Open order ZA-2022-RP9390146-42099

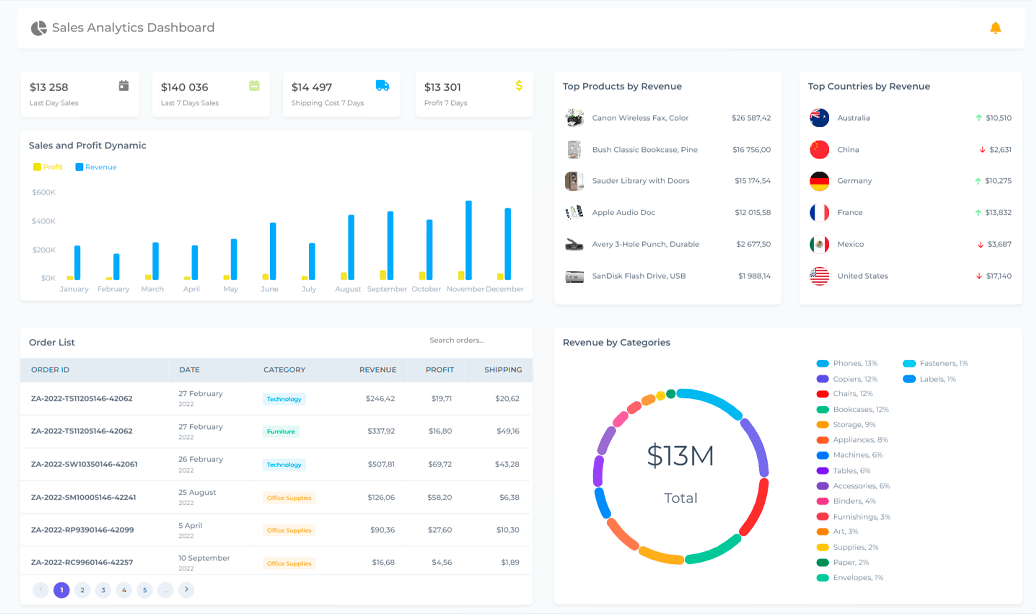(x=83, y=530)
